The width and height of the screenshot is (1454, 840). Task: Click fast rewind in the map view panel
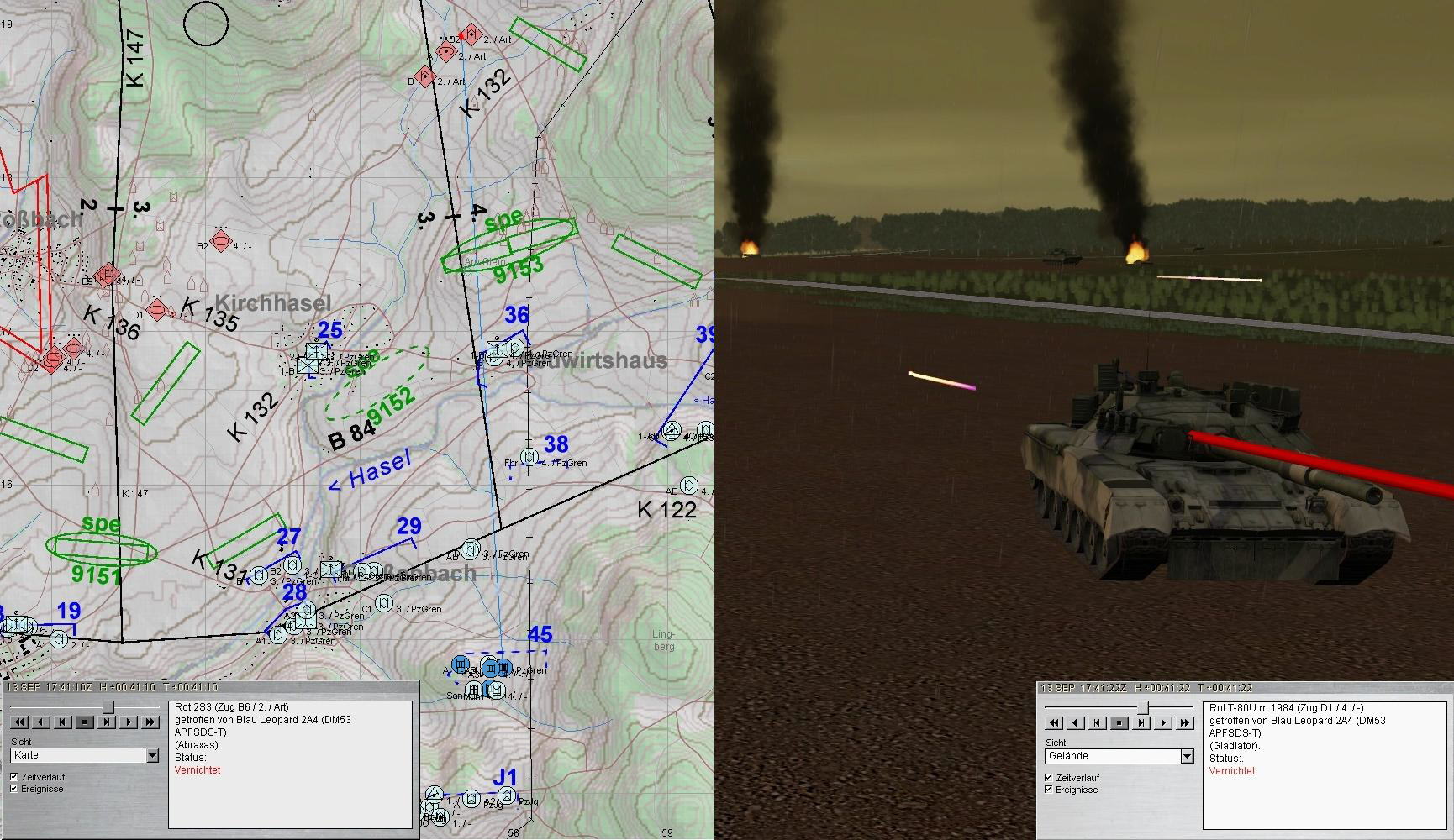[19, 722]
